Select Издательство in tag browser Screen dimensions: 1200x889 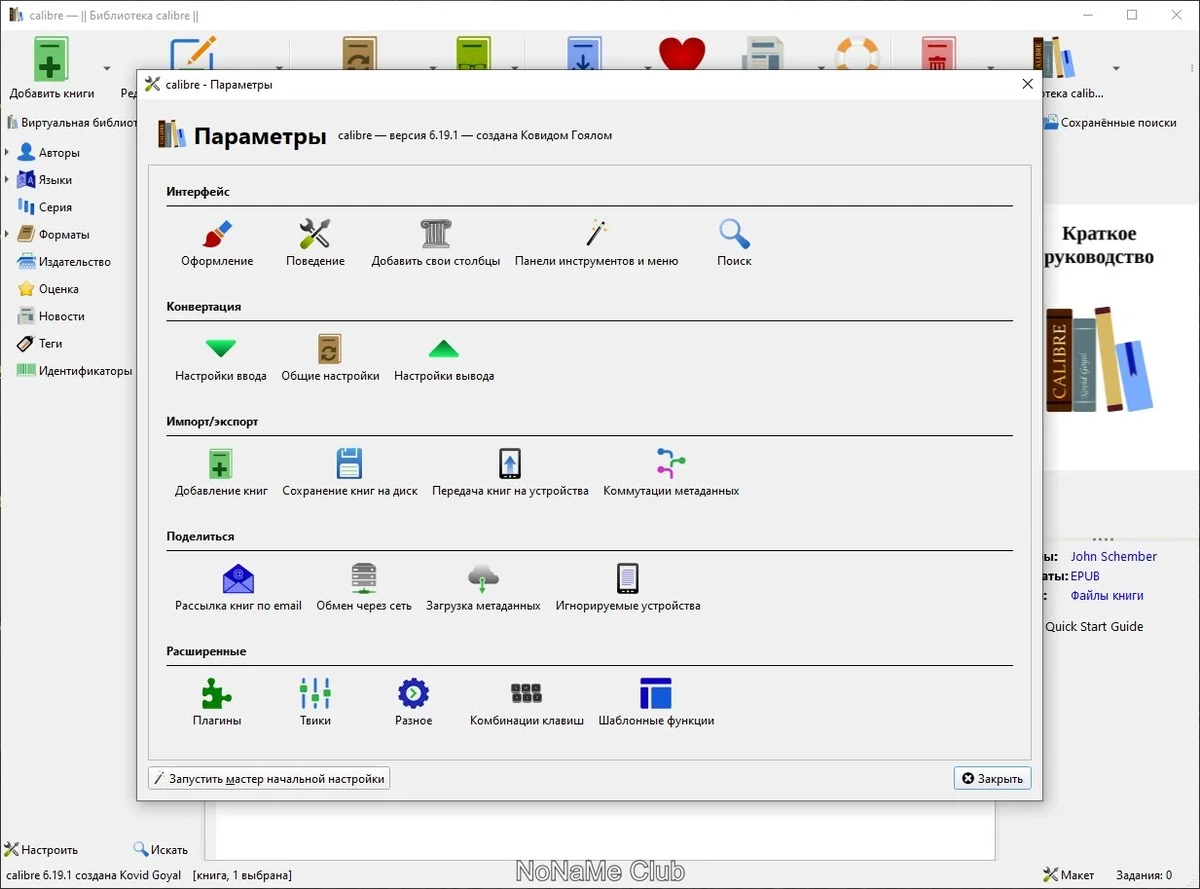(64, 261)
